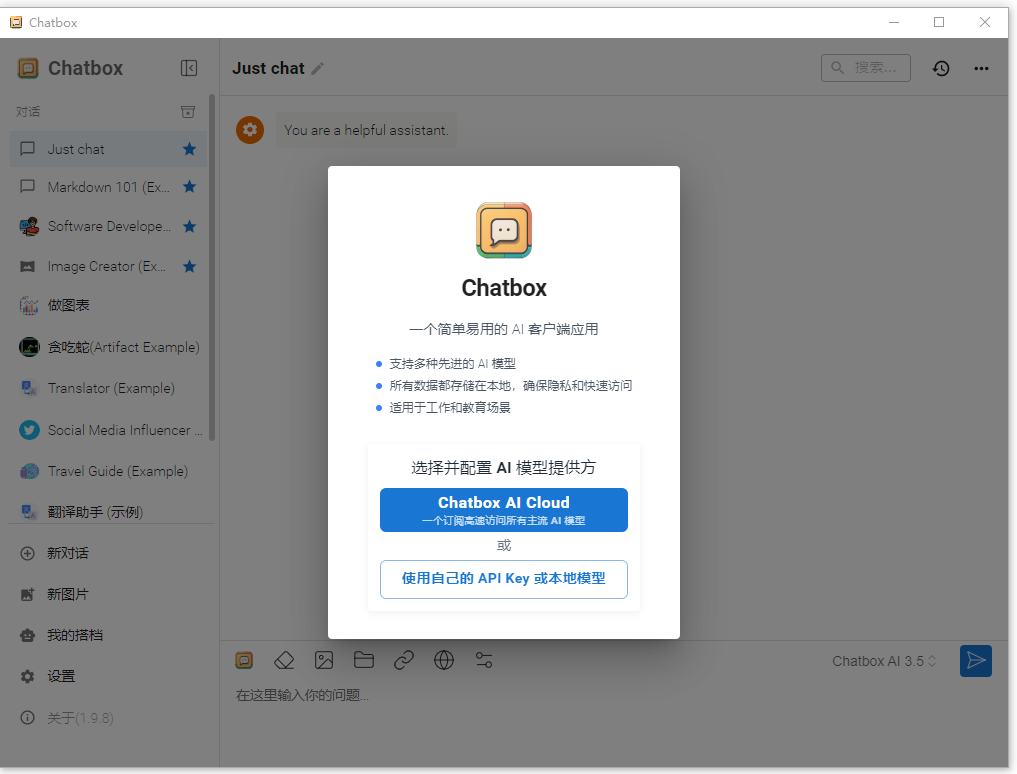The image size is (1017, 774).
Task: Click the attach image icon
Action: (x=324, y=660)
